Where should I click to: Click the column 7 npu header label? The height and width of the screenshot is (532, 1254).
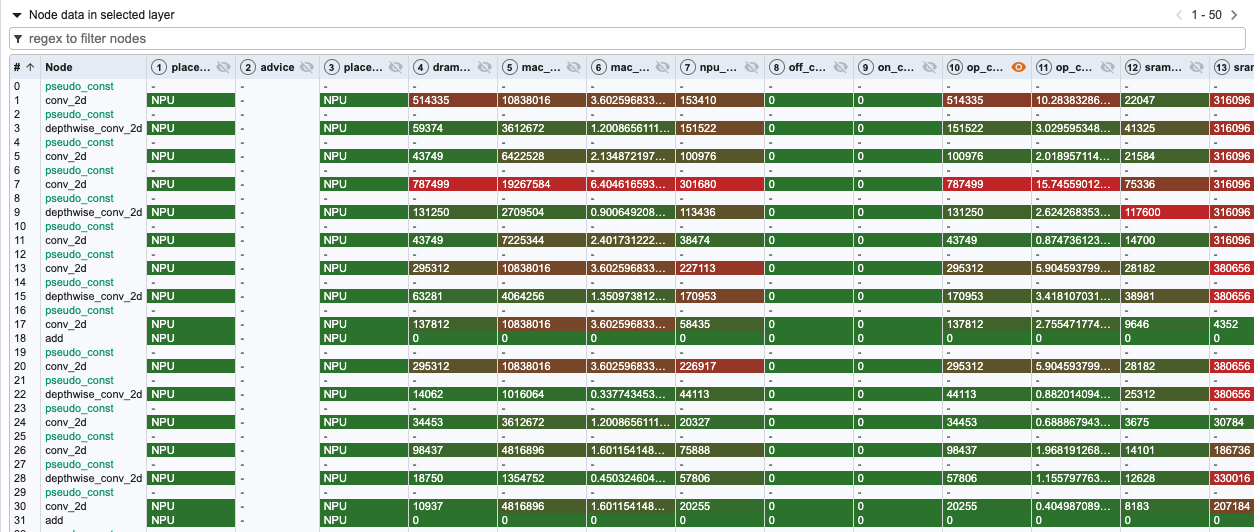720,67
